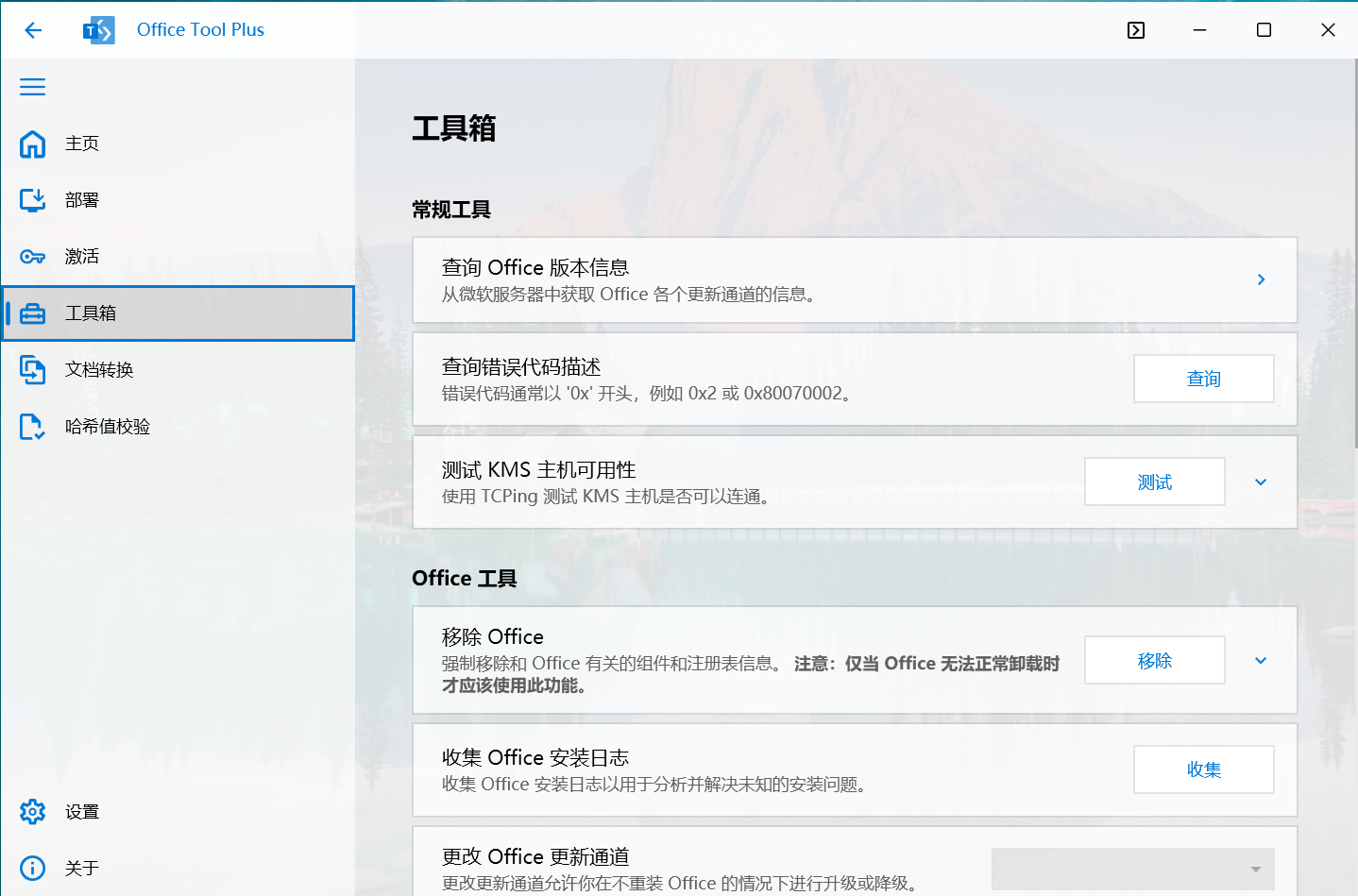Screen dimensions: 1358x896
Task: Click the 查询错误代码描述 title
Action: (x=521, y=367)
